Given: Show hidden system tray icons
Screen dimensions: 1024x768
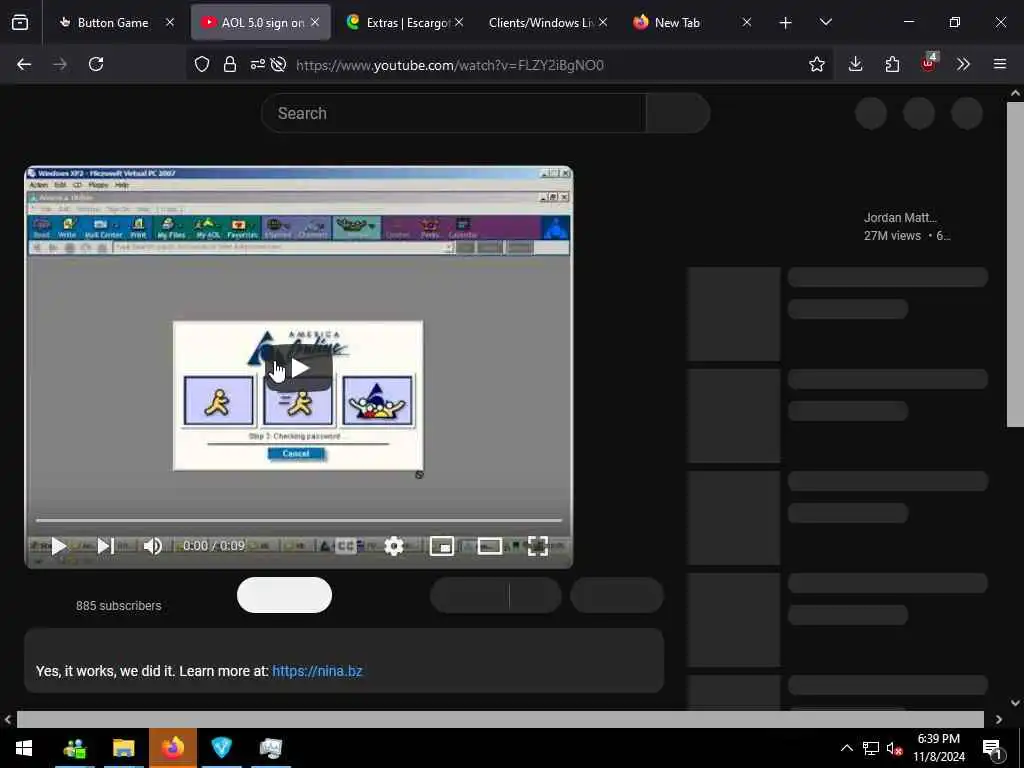Looking at the screenshot, I should [x=846, y=748].
